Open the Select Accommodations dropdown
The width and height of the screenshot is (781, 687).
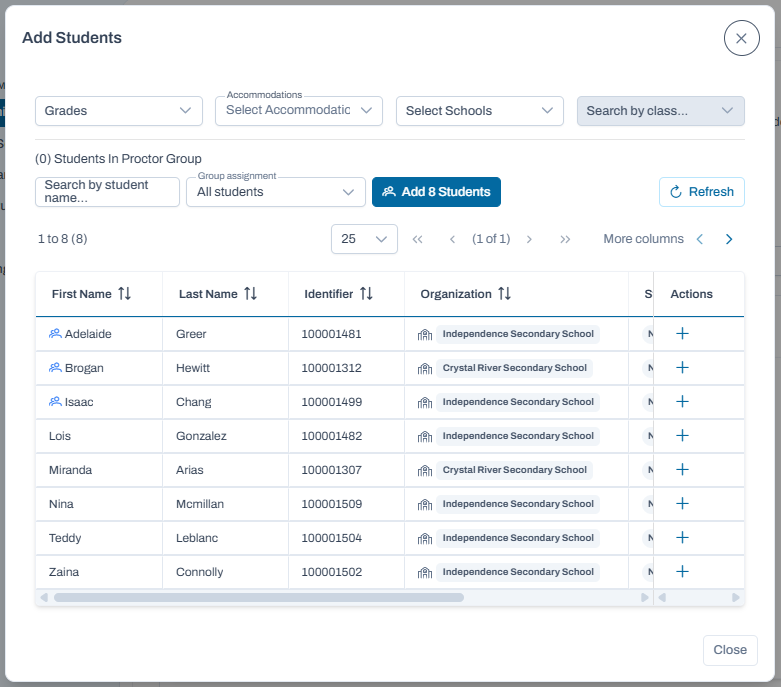(299, 111)
